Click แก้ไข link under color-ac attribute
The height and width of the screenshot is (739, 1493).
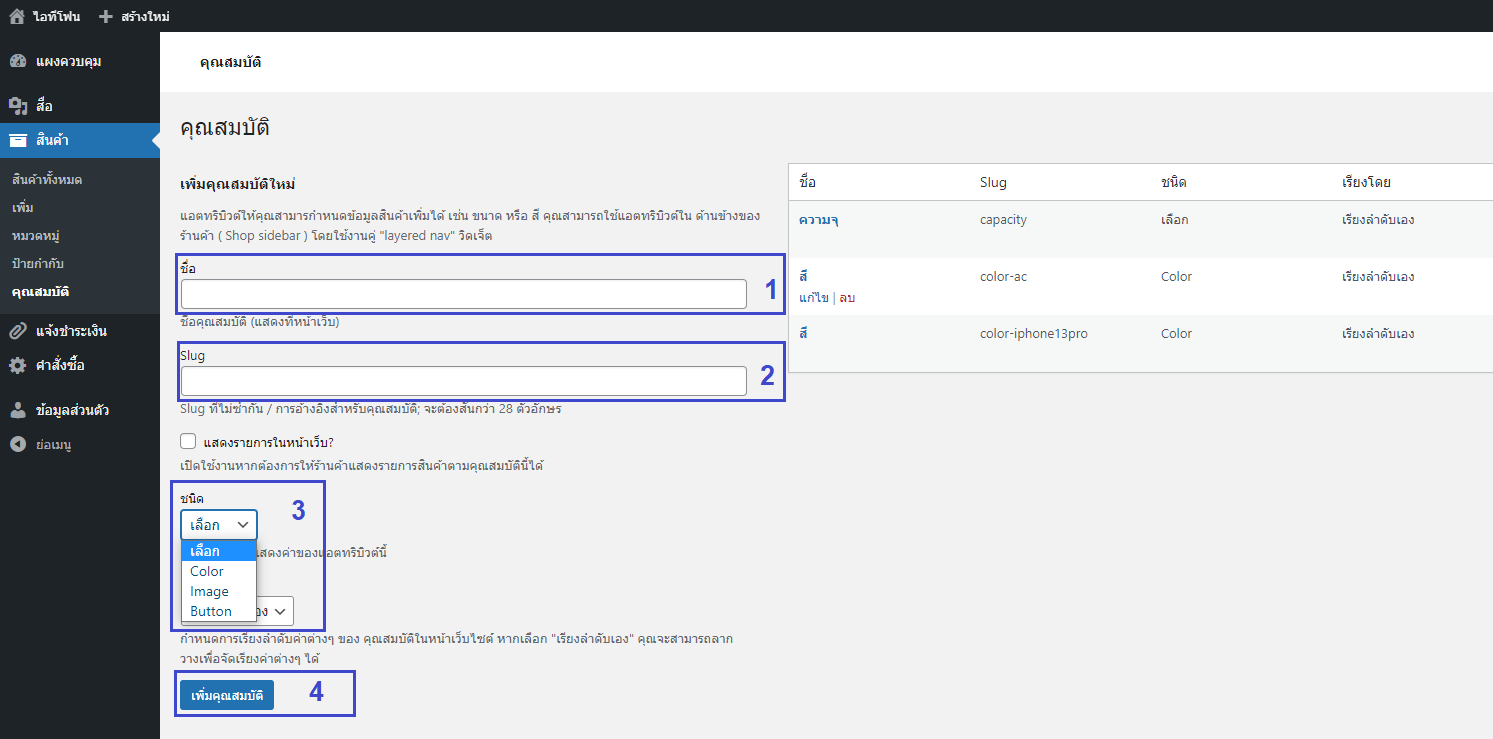coord(813,298)
